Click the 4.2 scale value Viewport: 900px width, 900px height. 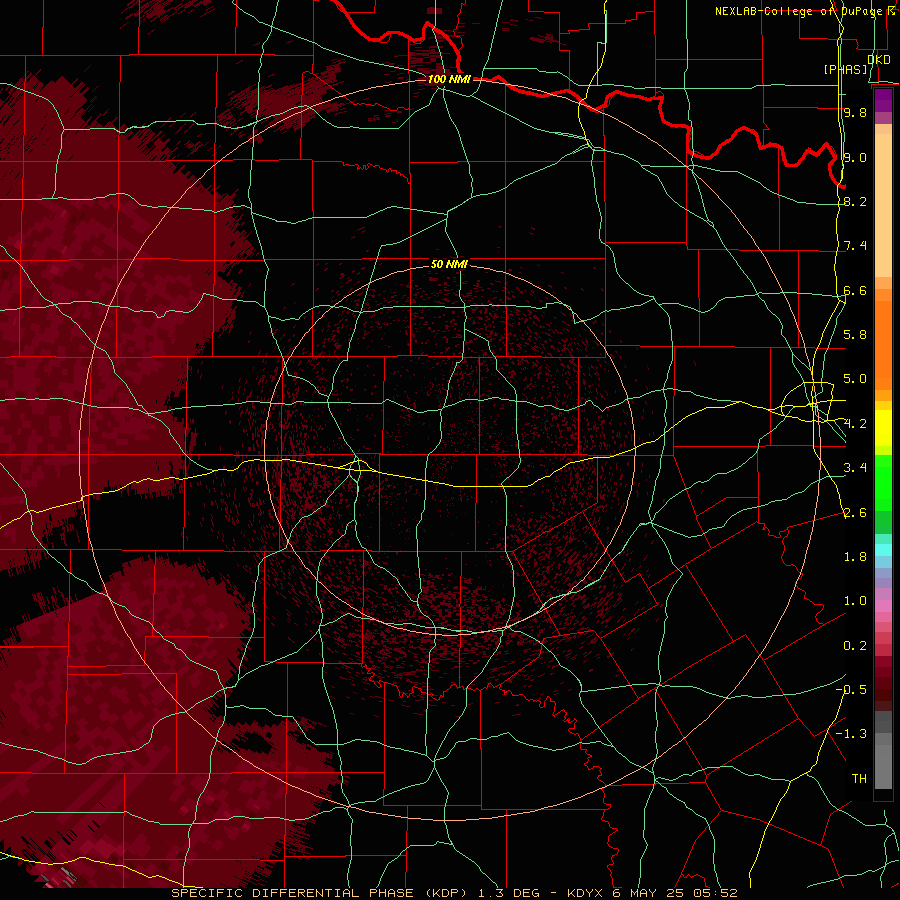click(x=855, y=424)
